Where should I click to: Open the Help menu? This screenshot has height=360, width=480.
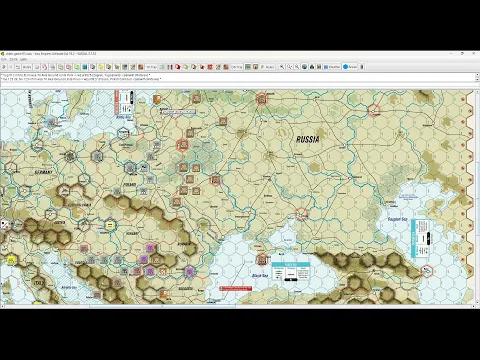(x=23, y=59)
